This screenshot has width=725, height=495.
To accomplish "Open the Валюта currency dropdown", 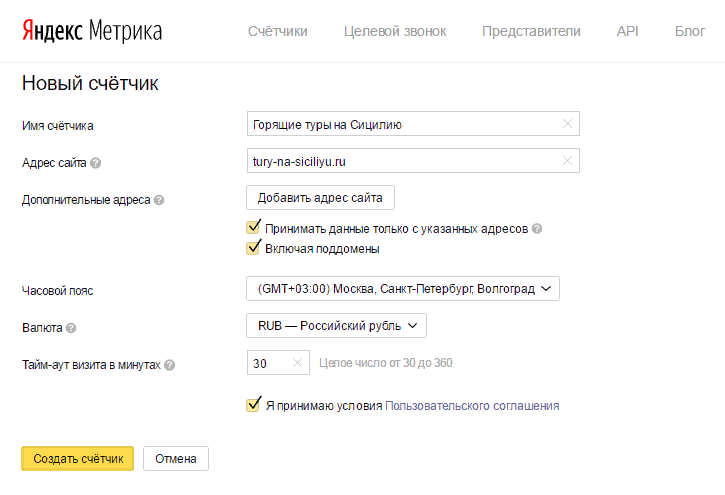I will (x=336, y=326).
